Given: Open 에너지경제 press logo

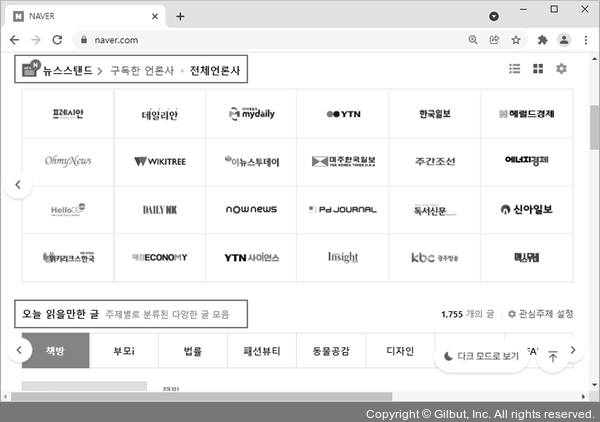Looking at the screenshot, I should click(x=527, y=161).
